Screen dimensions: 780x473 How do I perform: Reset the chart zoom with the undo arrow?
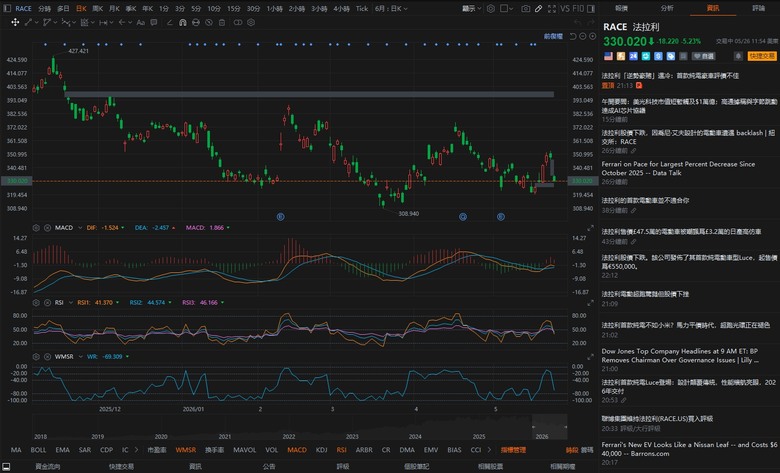coord(573,36)
